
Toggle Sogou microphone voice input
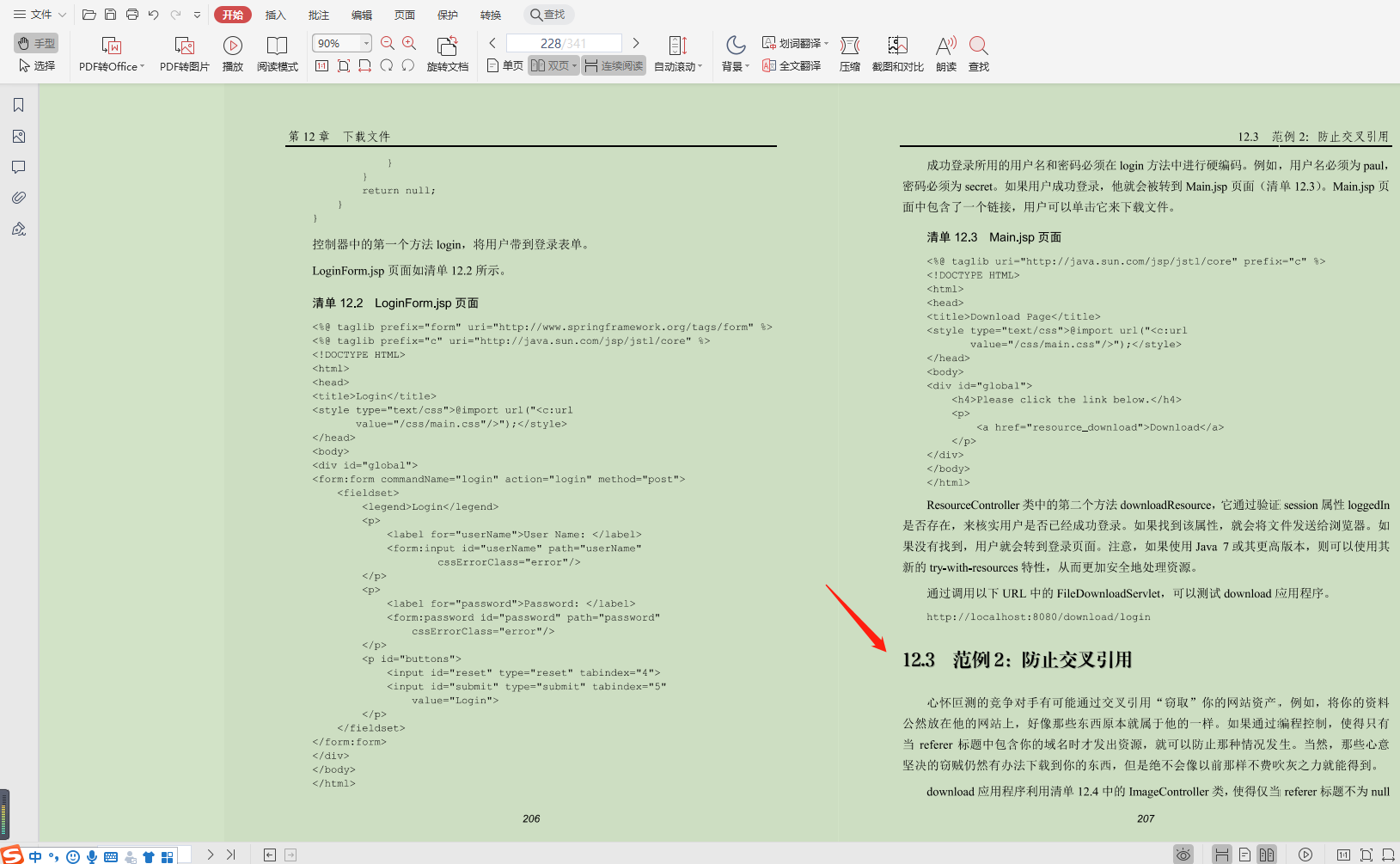92,856
